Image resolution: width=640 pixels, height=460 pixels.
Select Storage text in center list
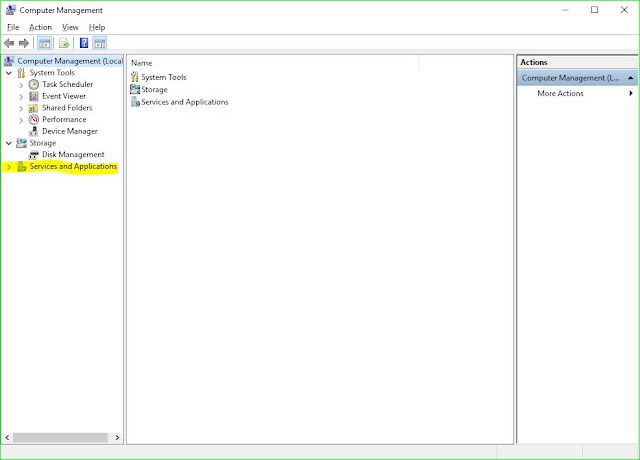tap(154, 89)
